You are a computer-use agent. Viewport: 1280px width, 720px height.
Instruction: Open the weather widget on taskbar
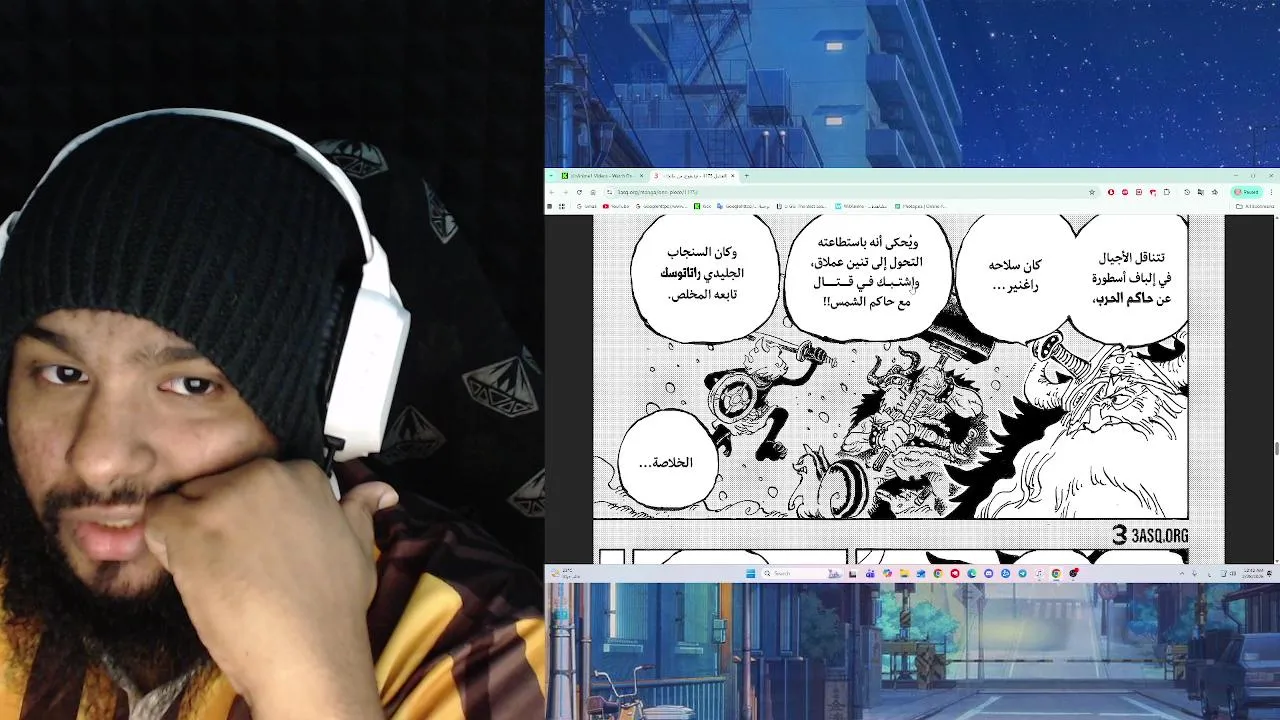point(567,573)
